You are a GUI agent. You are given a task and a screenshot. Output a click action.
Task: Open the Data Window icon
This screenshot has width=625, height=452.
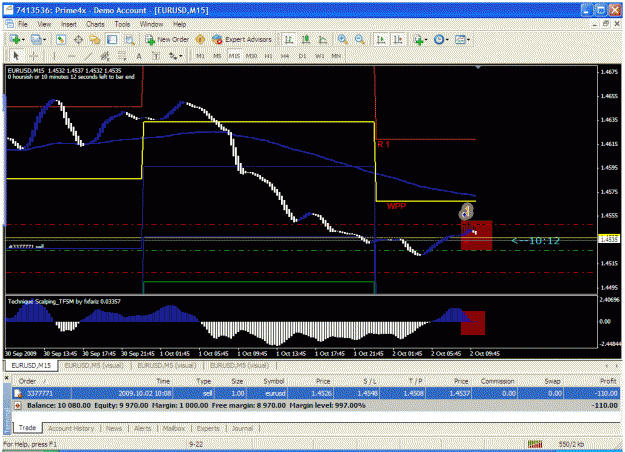click(x=78, y=39)
